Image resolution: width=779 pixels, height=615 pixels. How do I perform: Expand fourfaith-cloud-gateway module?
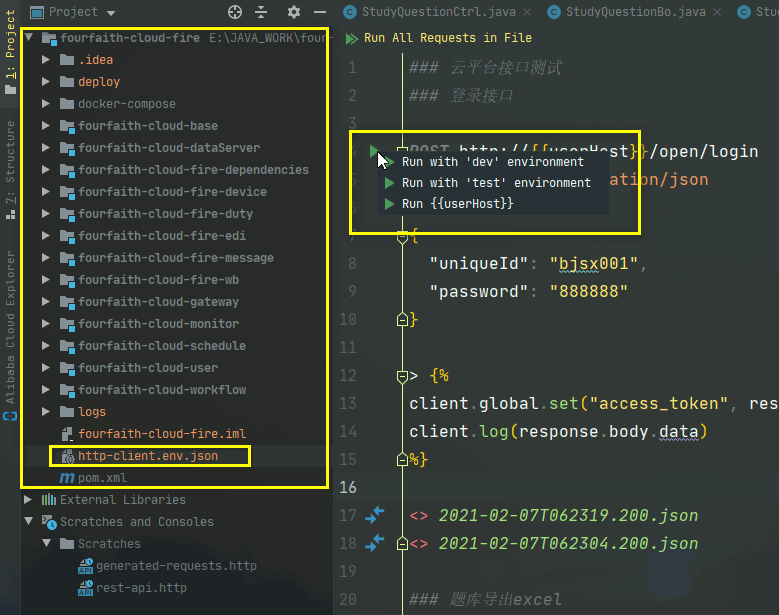coord(46,302)
